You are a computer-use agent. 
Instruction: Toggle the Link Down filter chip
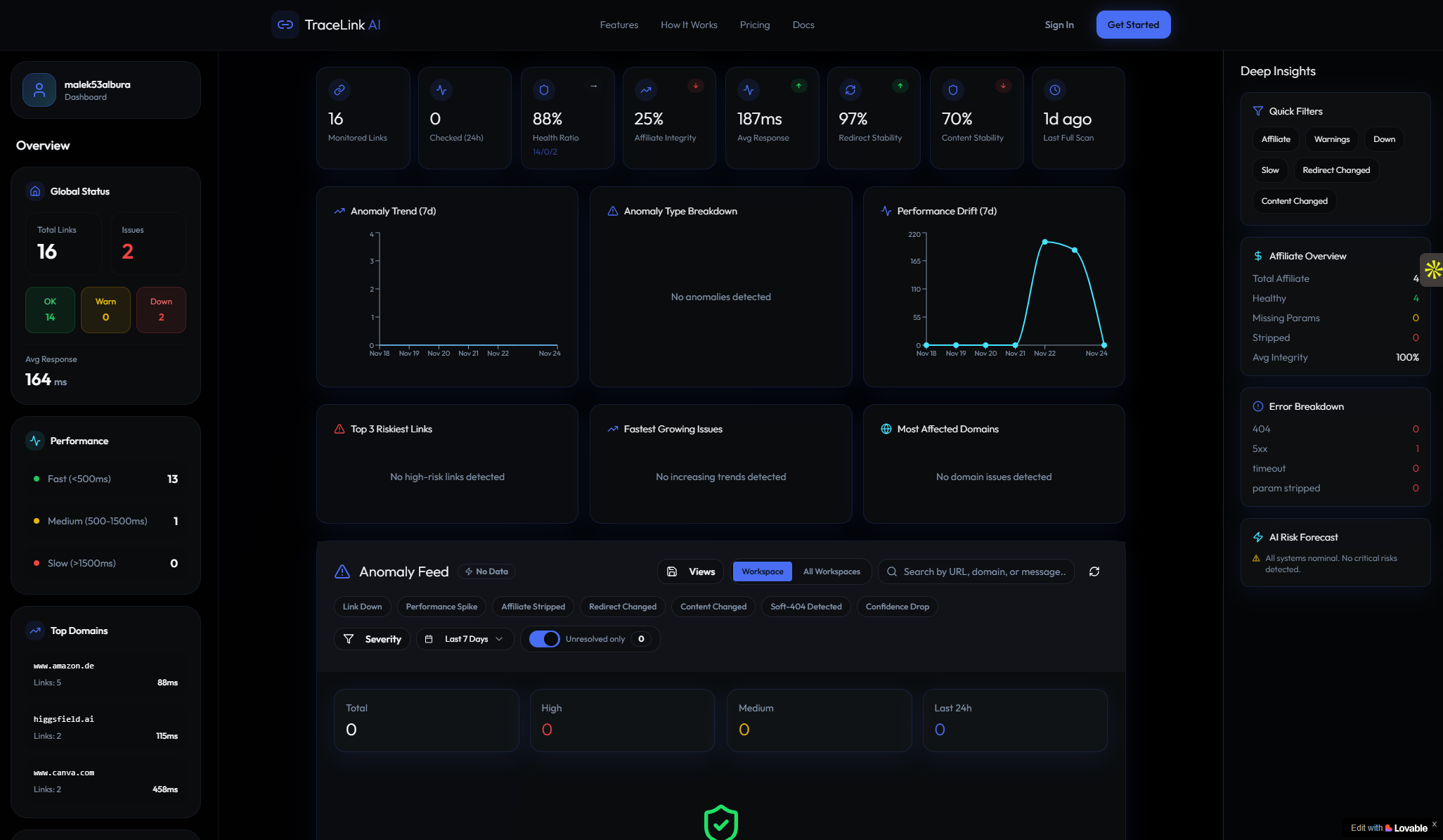[362, 606]
